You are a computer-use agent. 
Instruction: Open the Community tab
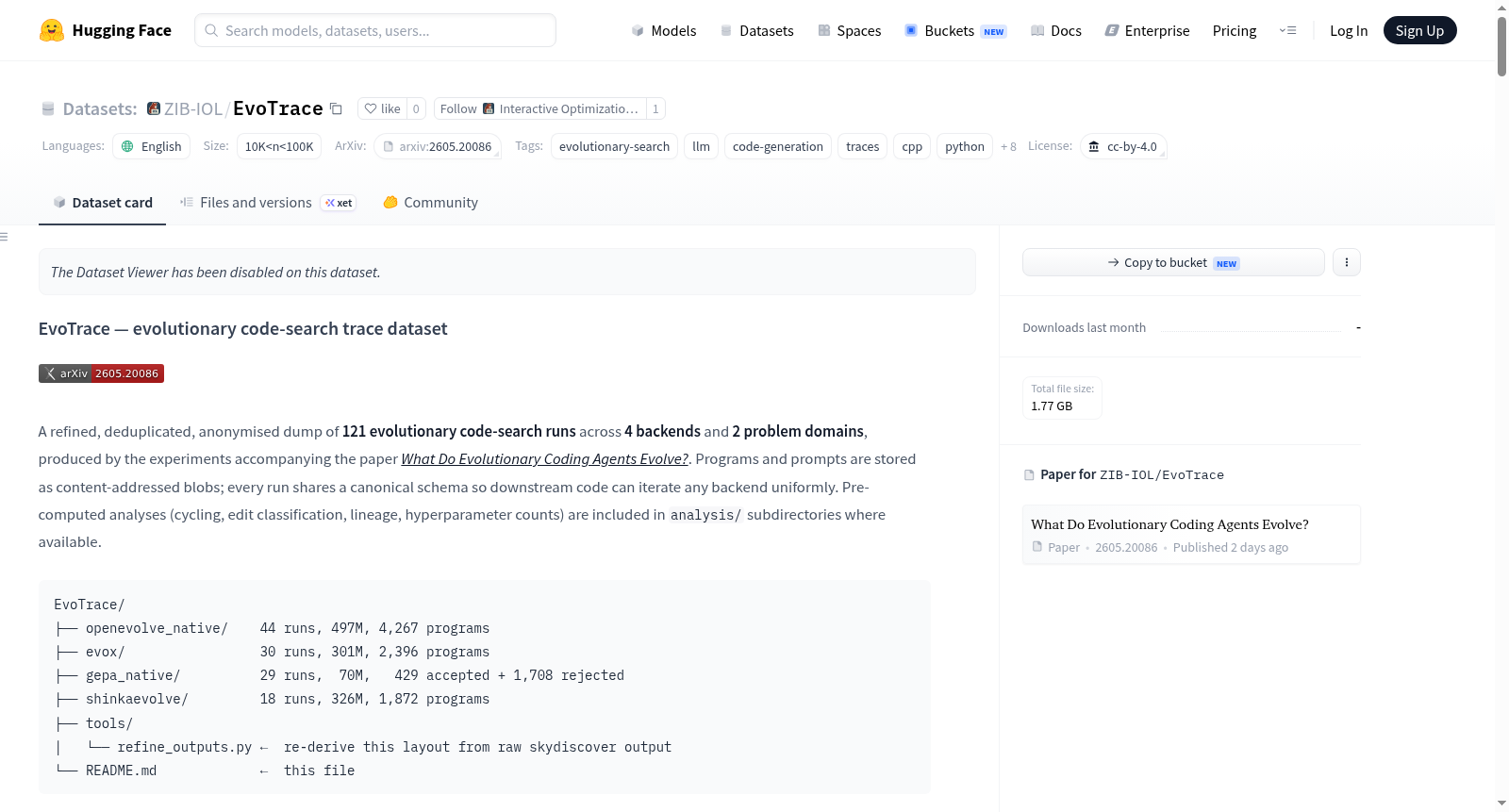430,203
